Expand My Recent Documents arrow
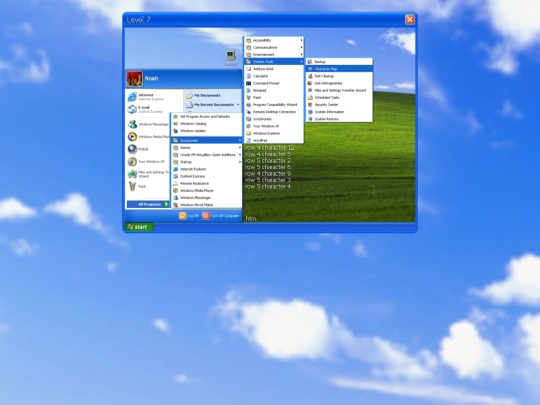540x405 pixels. 238,105
